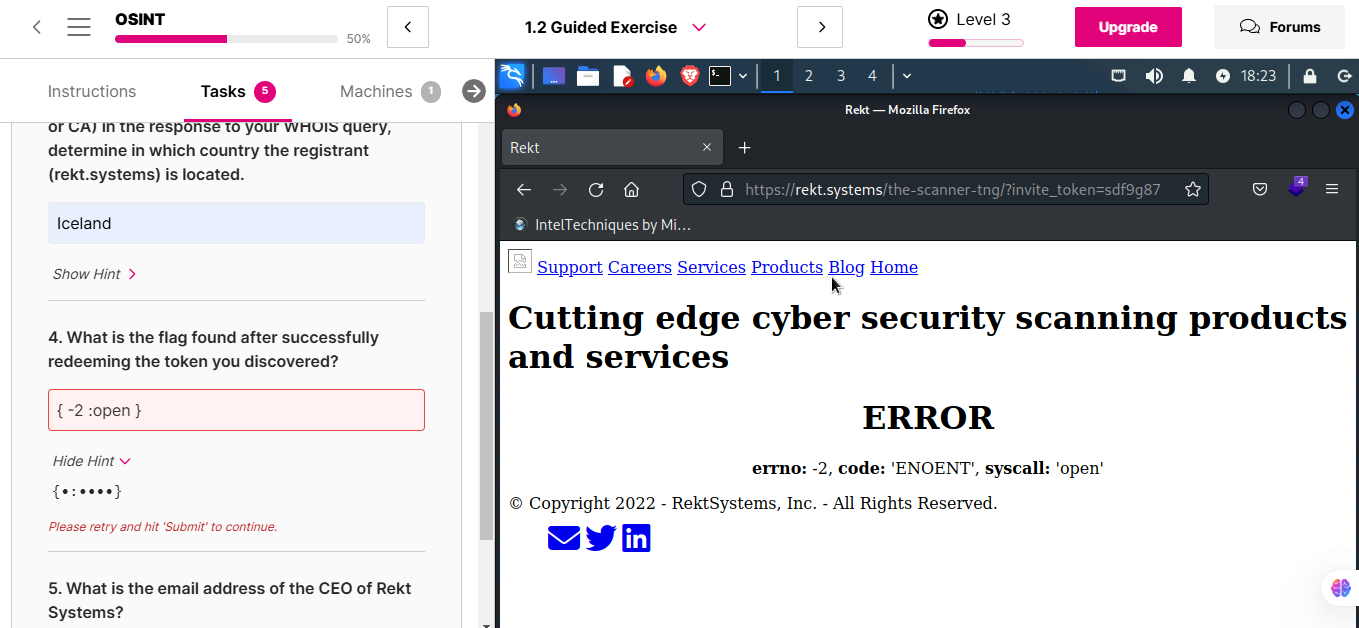Click the tracking protection shield icon
Viewport: 1359px width, 628px height.
(x=700, y=189)
